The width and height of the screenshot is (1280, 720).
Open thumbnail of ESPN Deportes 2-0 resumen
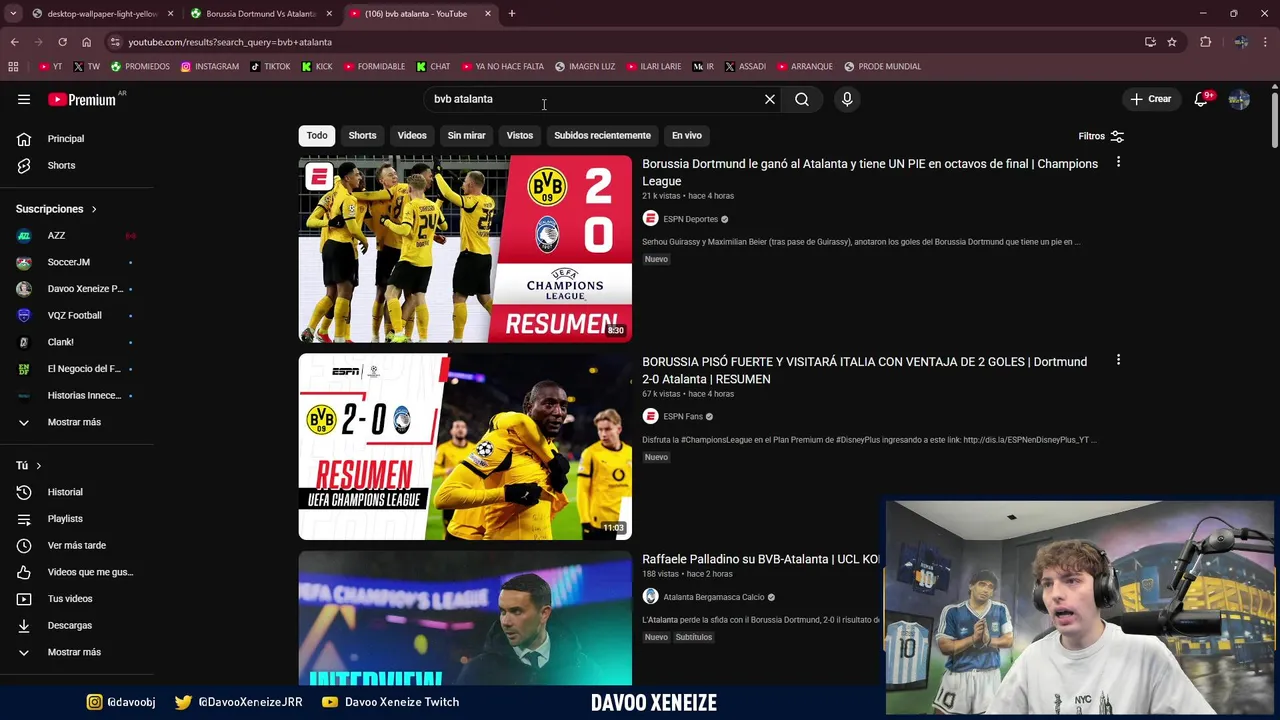coord(465,249)
